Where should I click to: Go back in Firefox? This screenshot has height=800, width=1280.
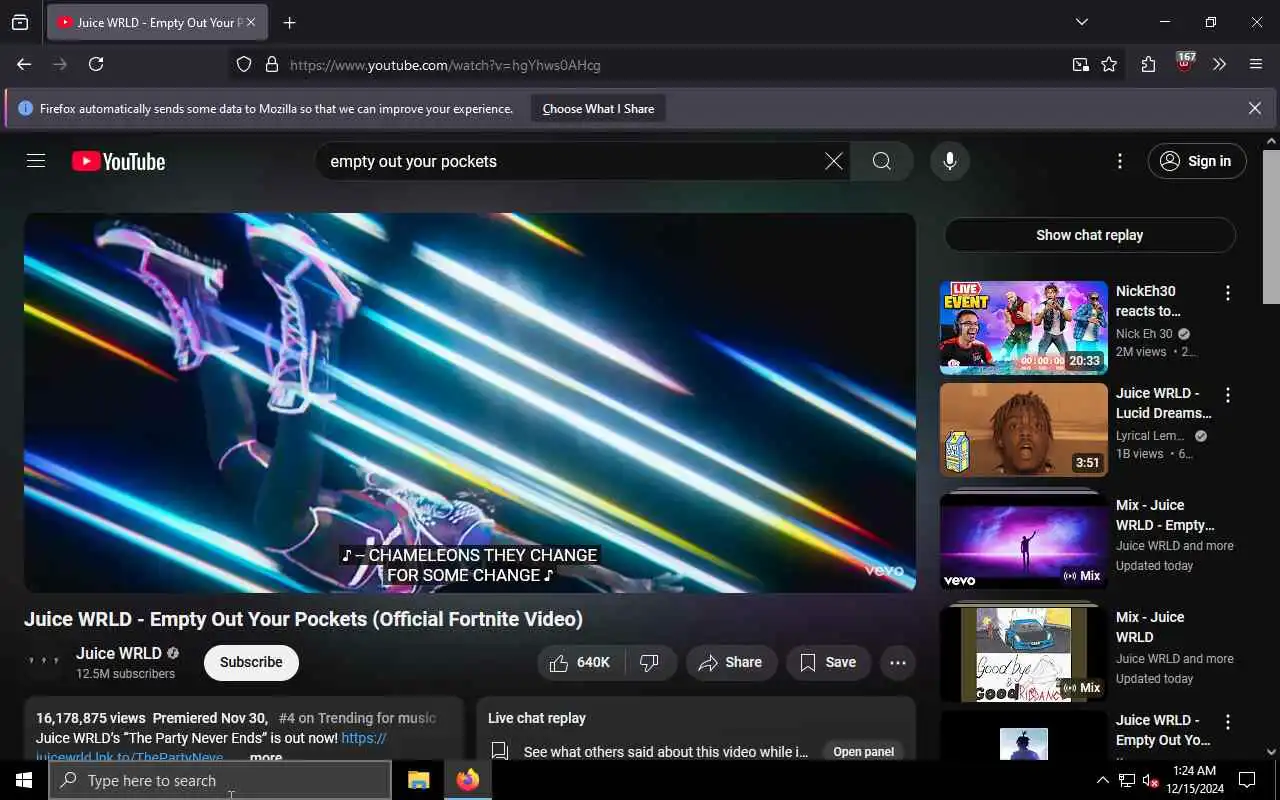[24, 64]
